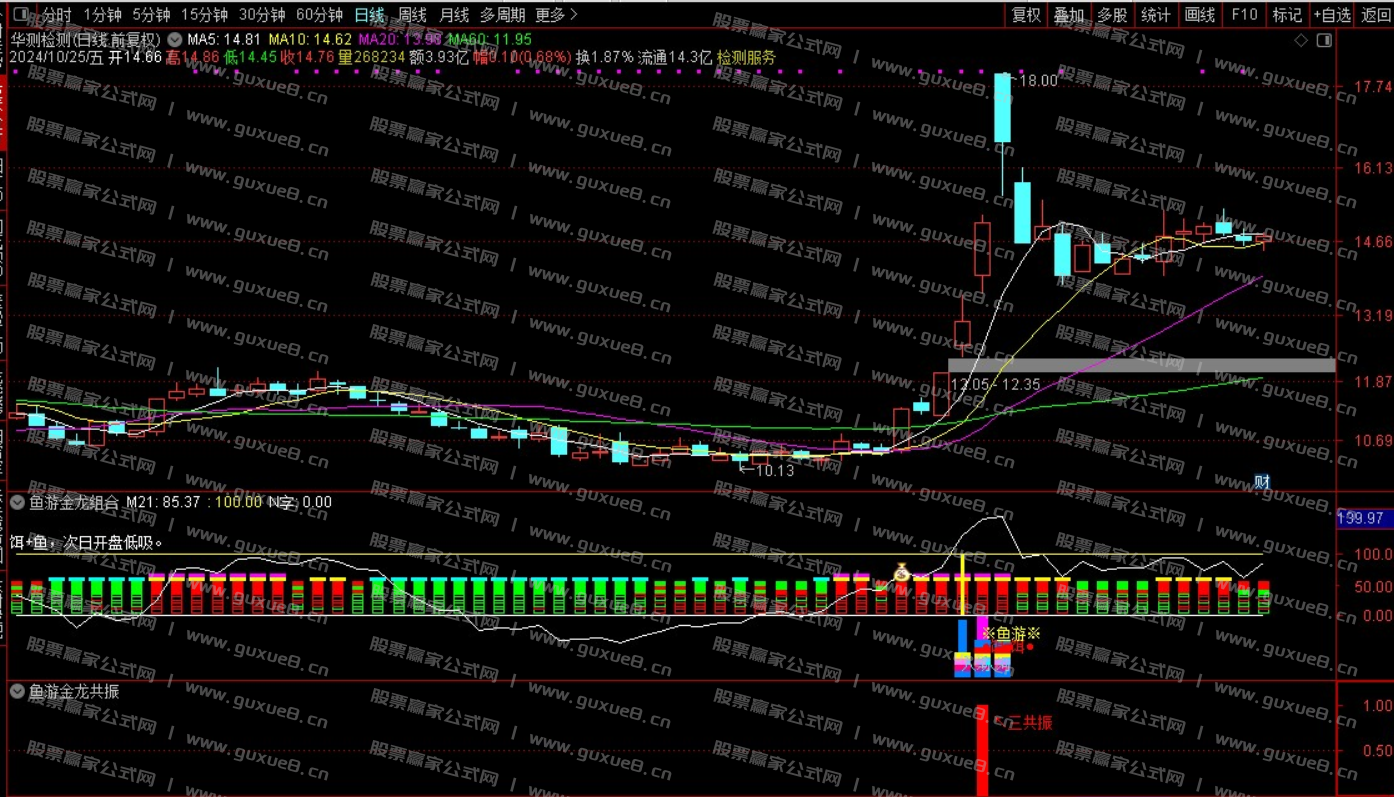The image size is (1394, 797).
Task: Click the 检测服务 sector link
Action: tap(746, 58)
